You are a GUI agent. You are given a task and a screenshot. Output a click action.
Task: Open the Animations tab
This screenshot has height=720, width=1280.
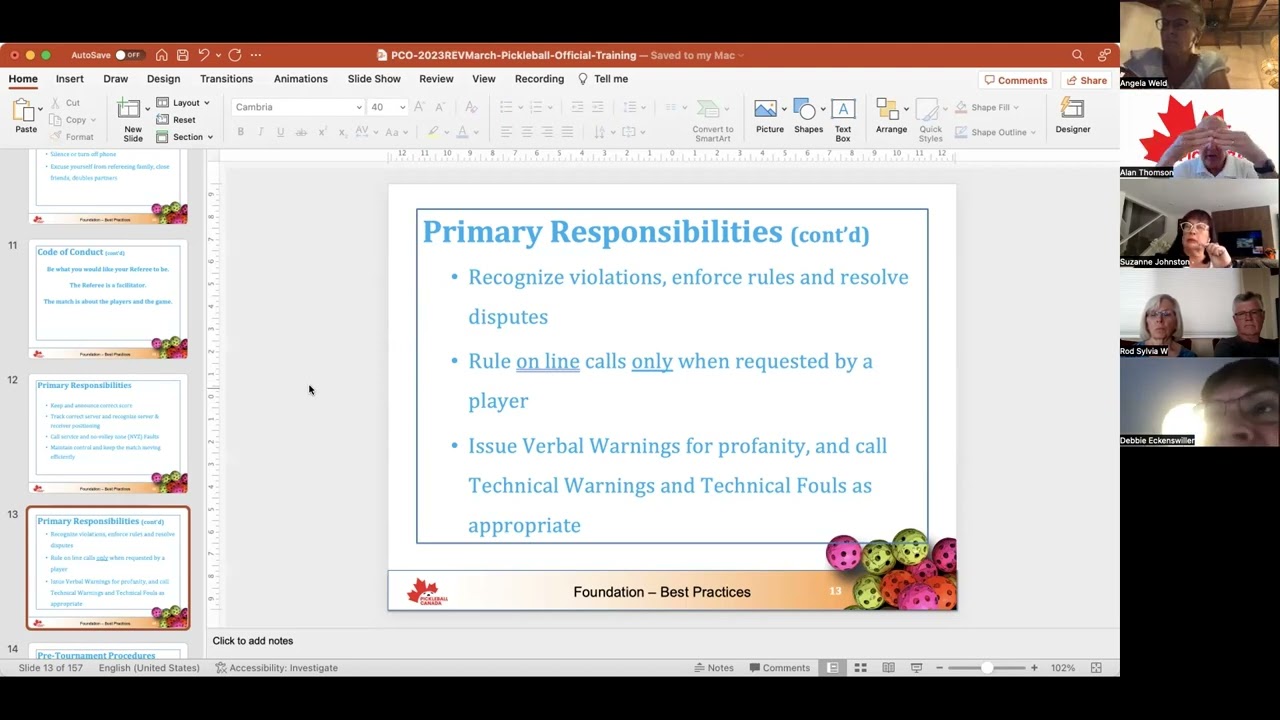(301, 79)
